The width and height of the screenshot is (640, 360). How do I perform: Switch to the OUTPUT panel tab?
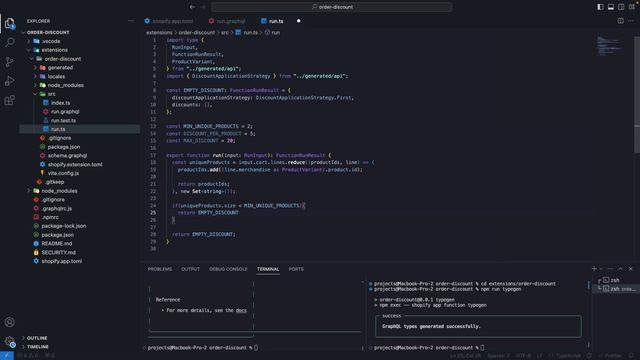tap(190, 269)
